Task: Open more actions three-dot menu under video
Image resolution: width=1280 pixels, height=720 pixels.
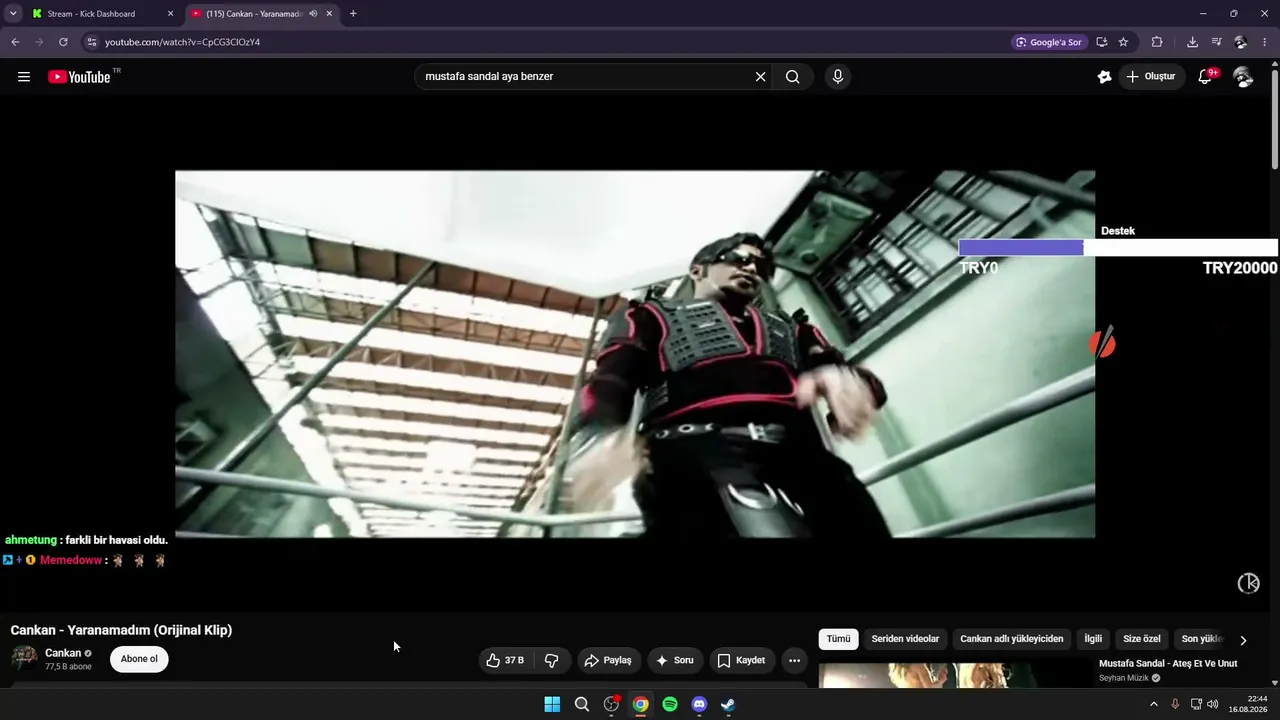Action: click(x=794, y=660)
